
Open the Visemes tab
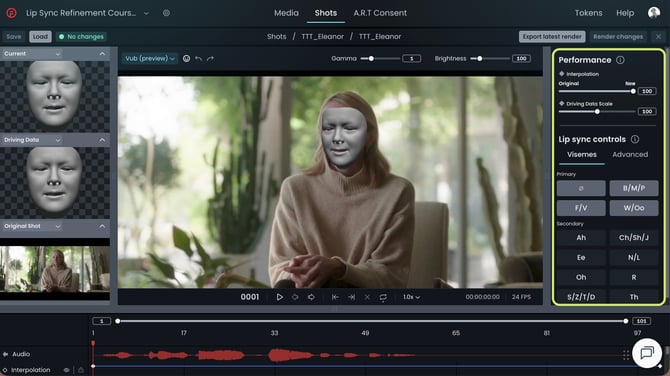582,155
